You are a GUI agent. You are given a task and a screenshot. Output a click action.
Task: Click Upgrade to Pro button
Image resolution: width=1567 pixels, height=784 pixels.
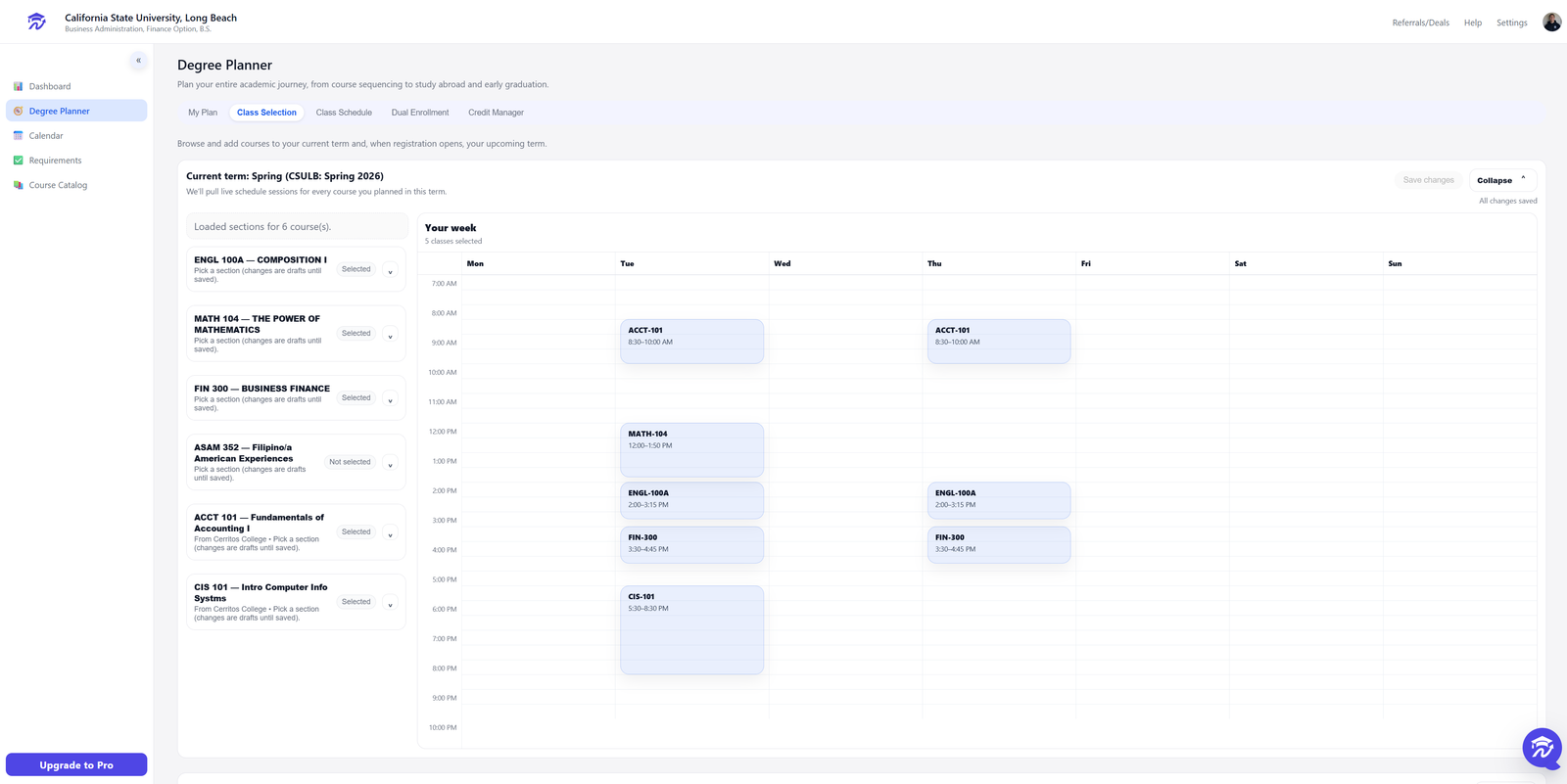(x=76, y=764)
